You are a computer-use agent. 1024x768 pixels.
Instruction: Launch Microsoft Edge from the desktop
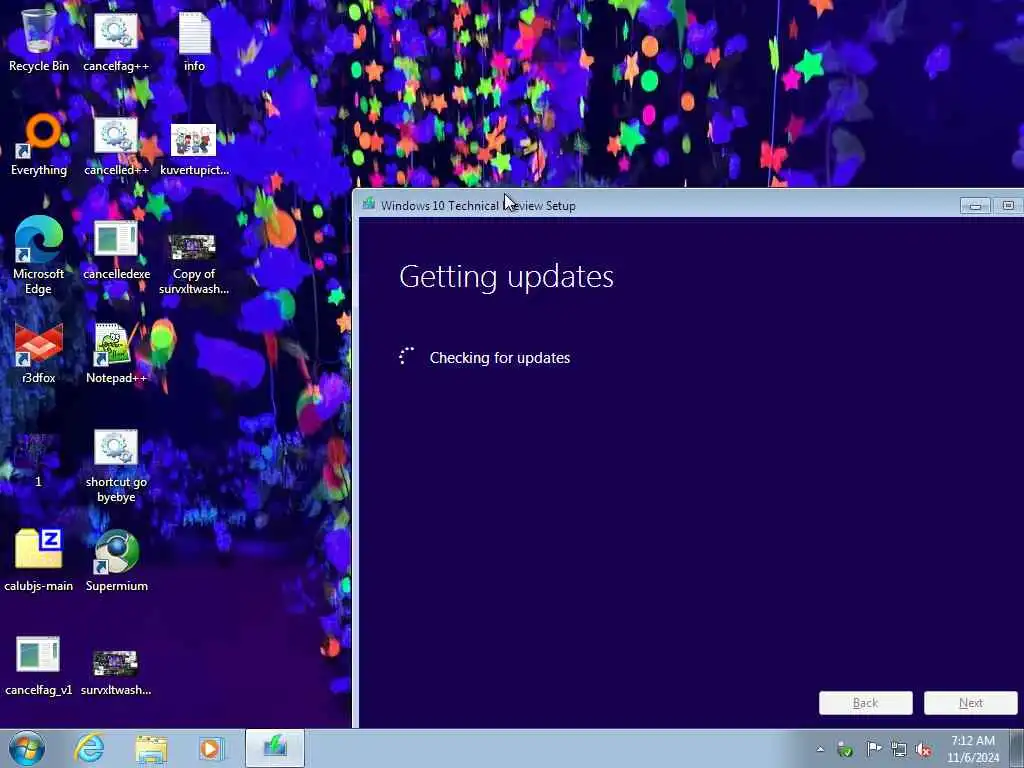[x=39, y=255]
